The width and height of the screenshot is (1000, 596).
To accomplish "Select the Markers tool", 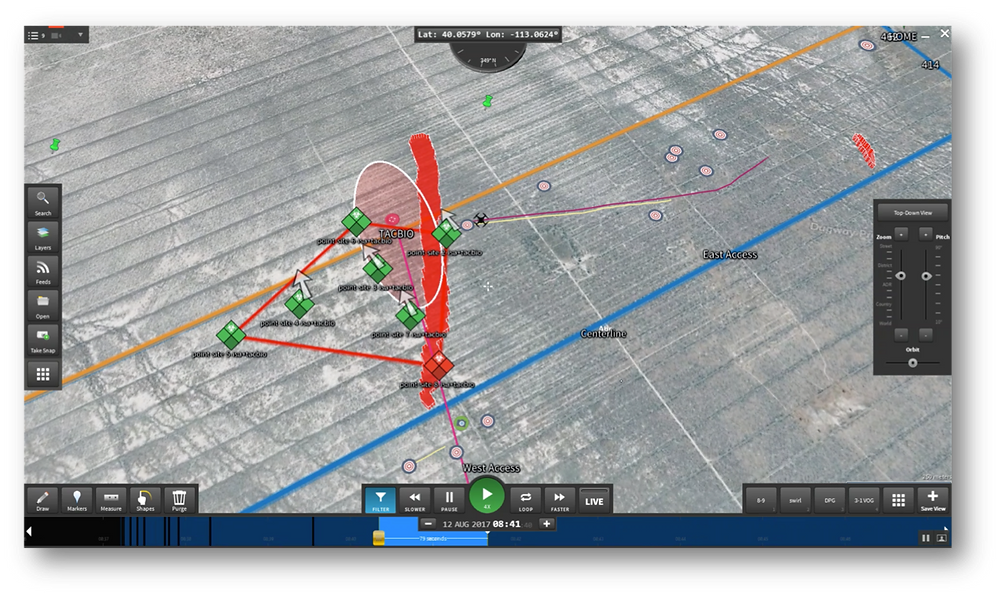I will click(x=77, y=500).
